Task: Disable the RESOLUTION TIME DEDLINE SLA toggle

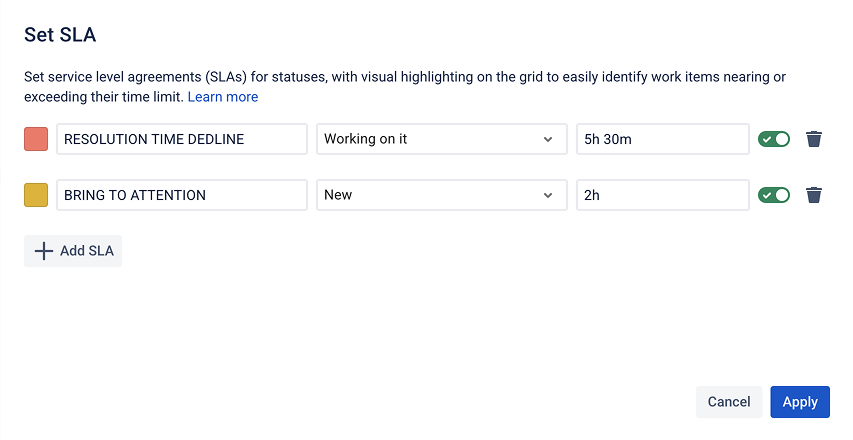Action: click(774, 139)
